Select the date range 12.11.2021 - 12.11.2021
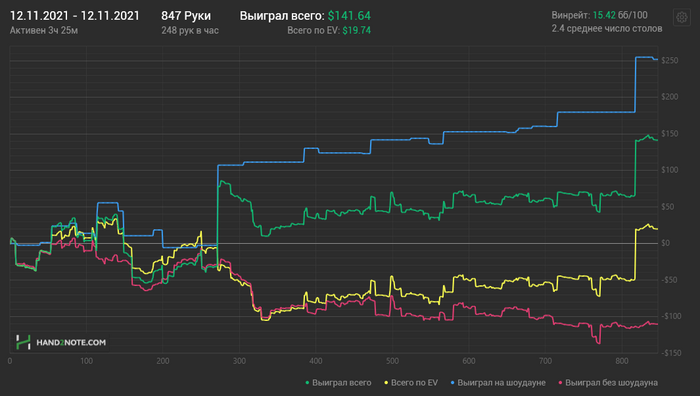The height and width of the screenshot is (396, 700). pyautogui.click(x=75, y=16)
